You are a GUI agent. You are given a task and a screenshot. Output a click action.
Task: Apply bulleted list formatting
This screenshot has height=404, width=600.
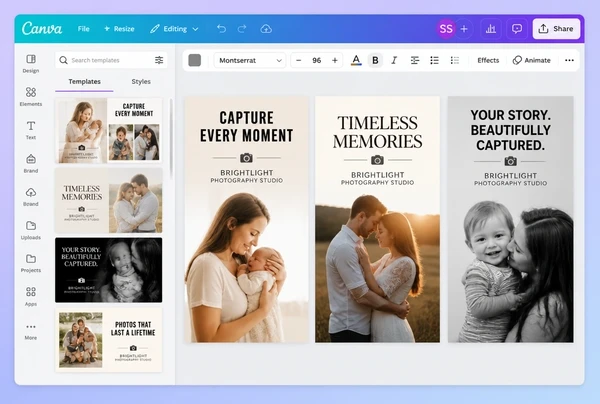coord(434,60)
